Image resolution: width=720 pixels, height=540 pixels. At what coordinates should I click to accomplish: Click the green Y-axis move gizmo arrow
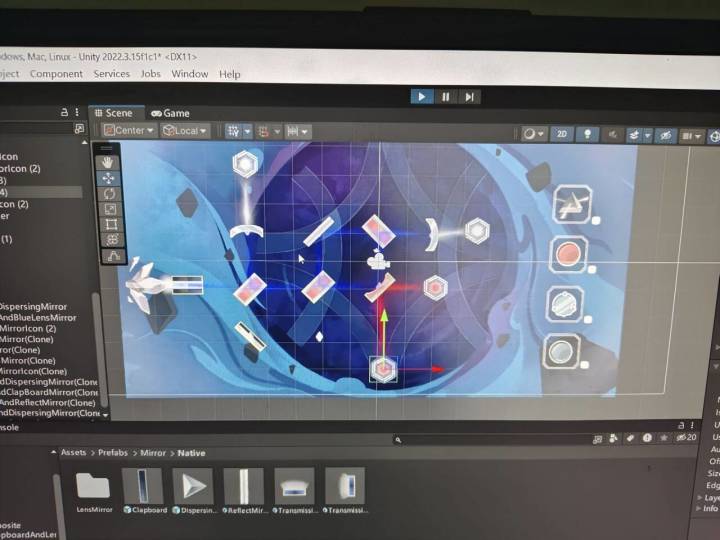tap(384, 316)
